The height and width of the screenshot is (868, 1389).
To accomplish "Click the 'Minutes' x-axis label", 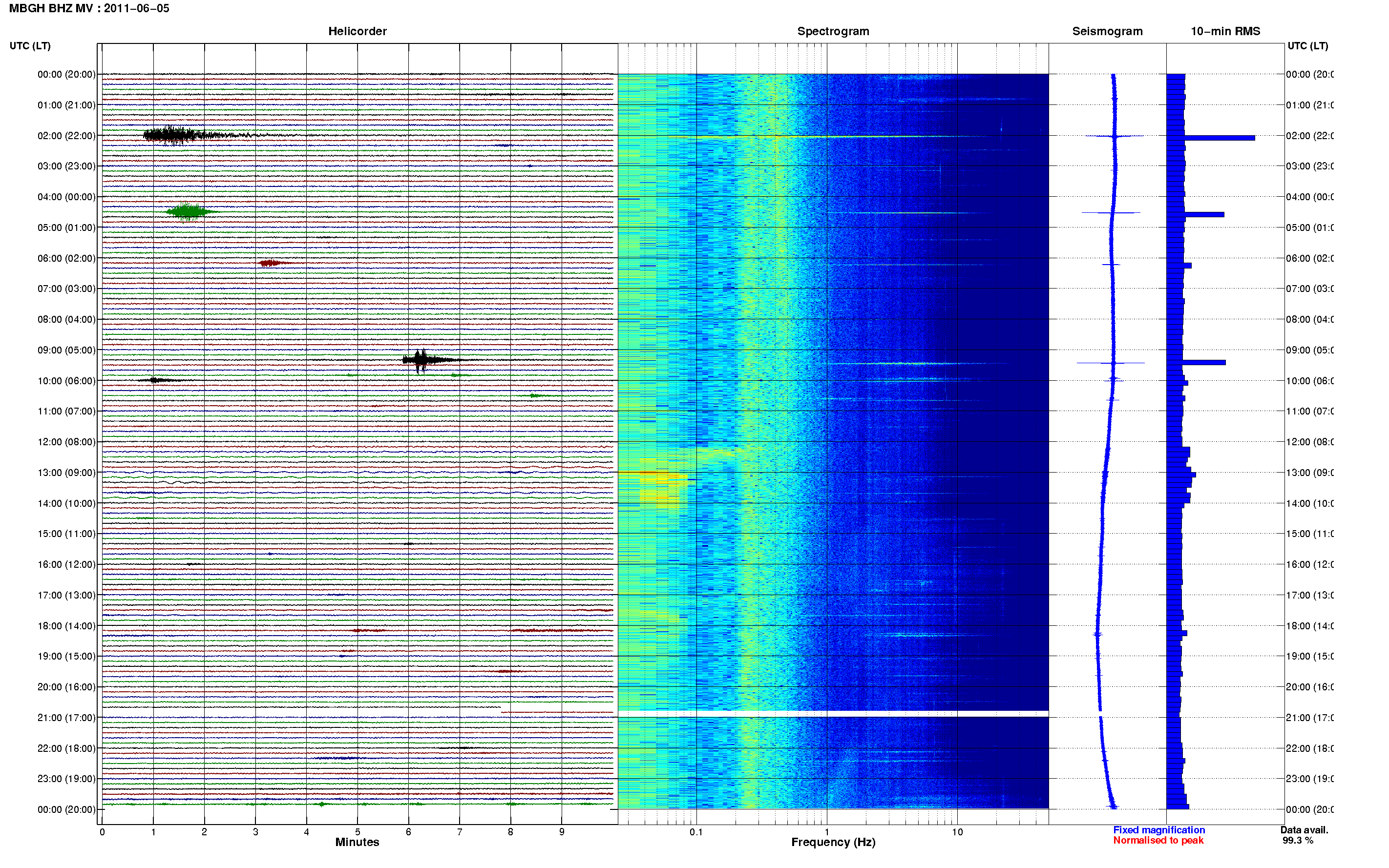I will pos(357,842).
